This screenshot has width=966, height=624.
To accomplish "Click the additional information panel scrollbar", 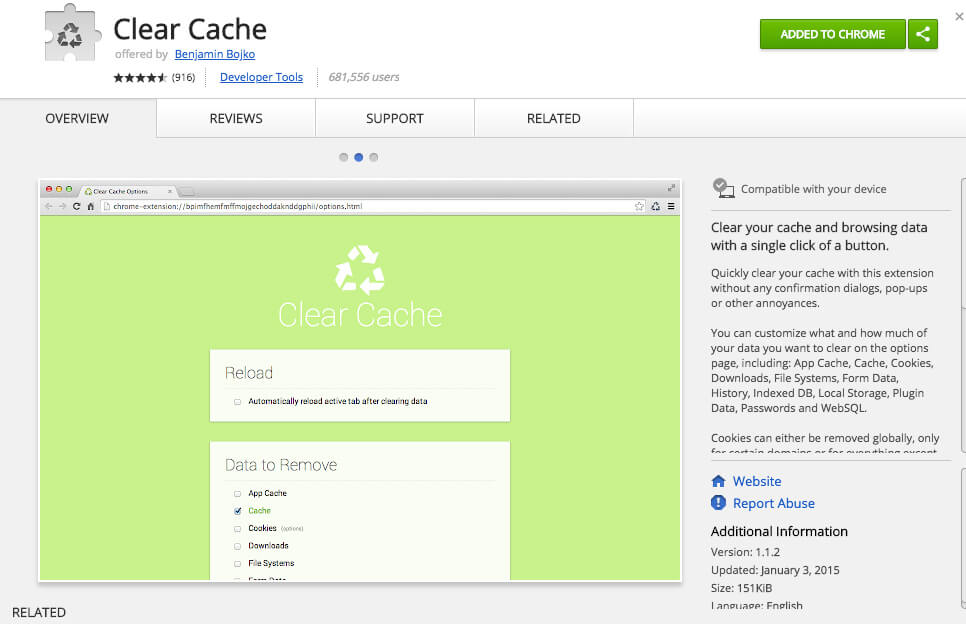I will (x=963, y=536).
